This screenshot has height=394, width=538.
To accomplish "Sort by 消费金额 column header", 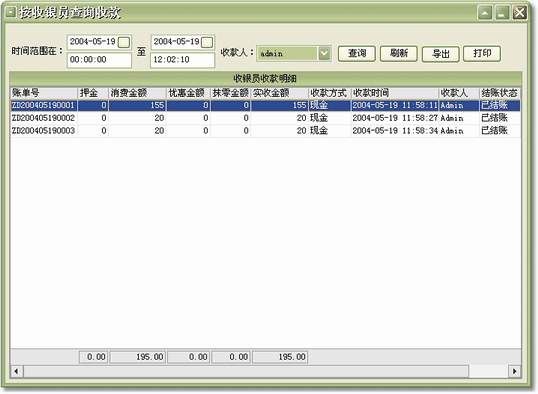I will [138, 93].
